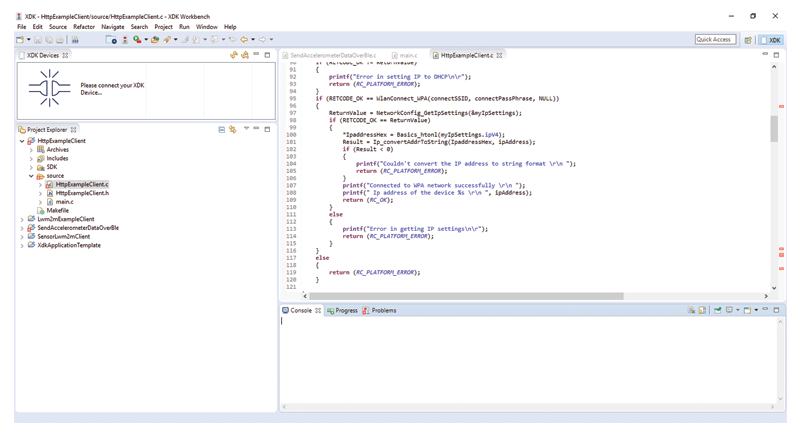Switch to the XDK perspective button
801x439 pixels.
[771, 40]
